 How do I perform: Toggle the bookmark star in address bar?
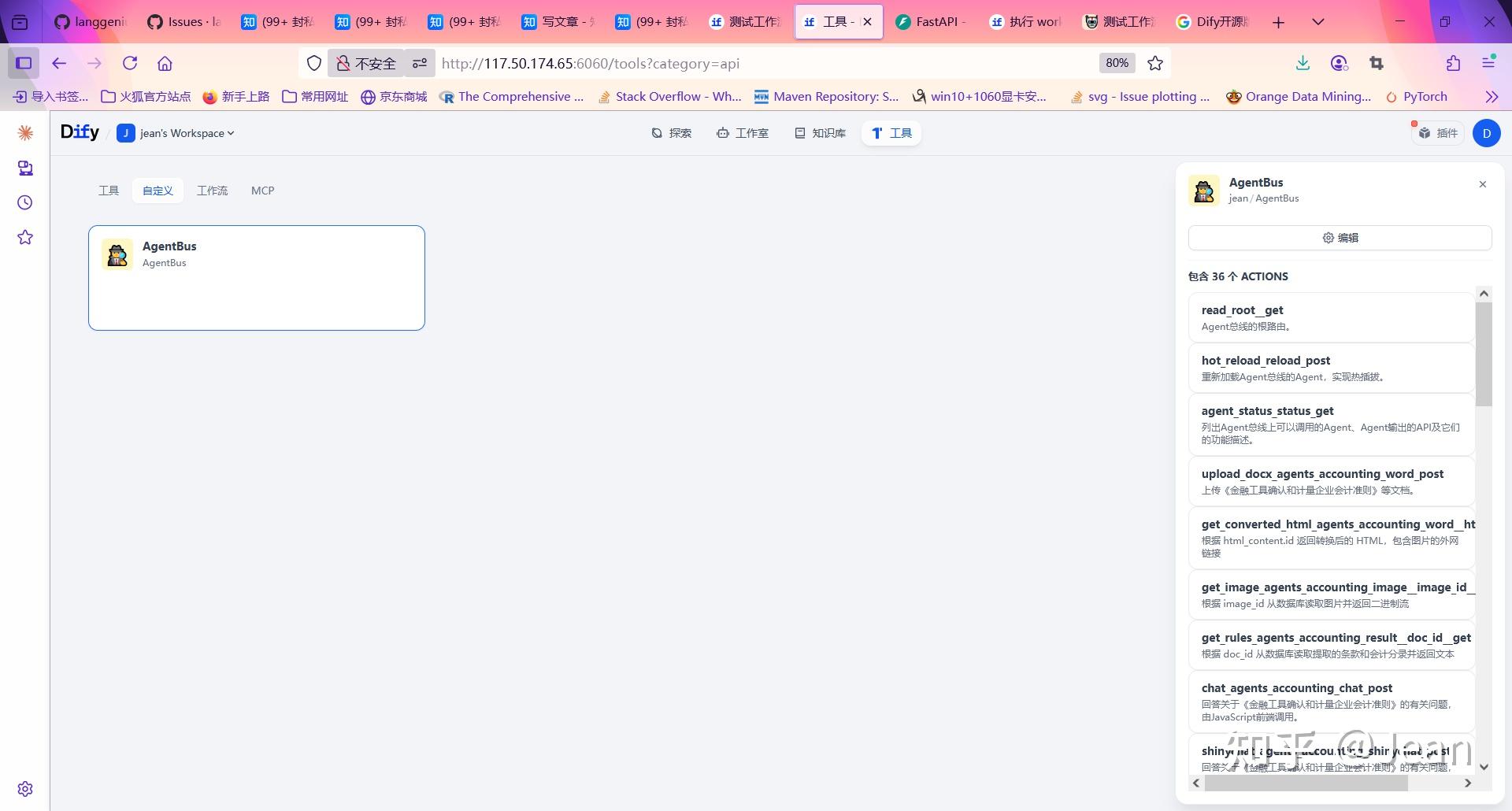tap(1155, 63)
